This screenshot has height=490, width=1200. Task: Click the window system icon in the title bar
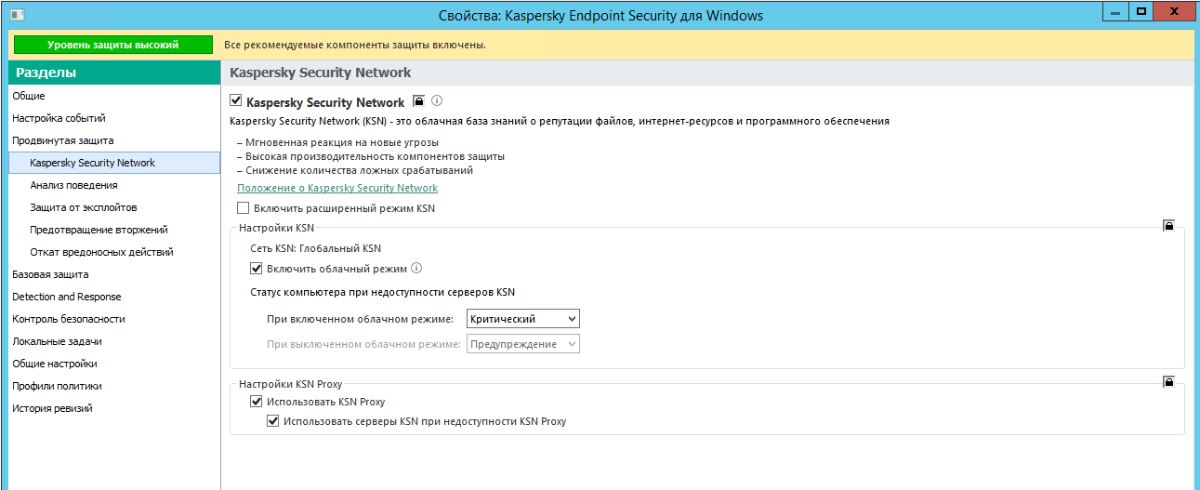click(x=9, y=15)
